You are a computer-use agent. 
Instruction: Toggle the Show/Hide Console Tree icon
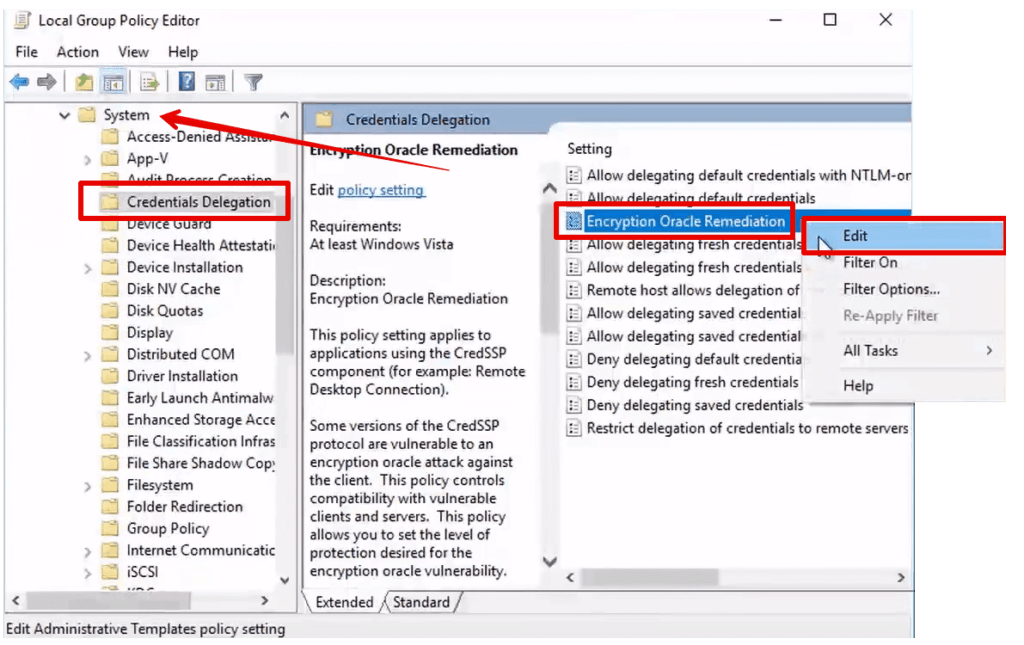pyautogui.click(x=111, y=81)
